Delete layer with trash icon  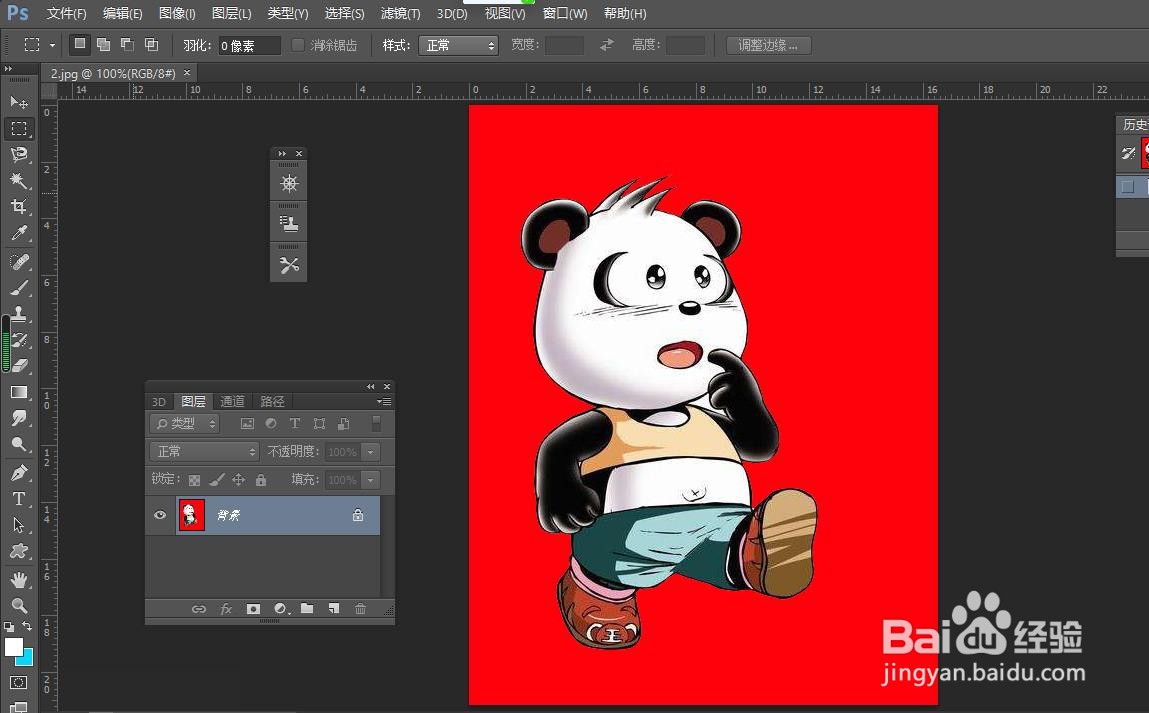(361, 608)
